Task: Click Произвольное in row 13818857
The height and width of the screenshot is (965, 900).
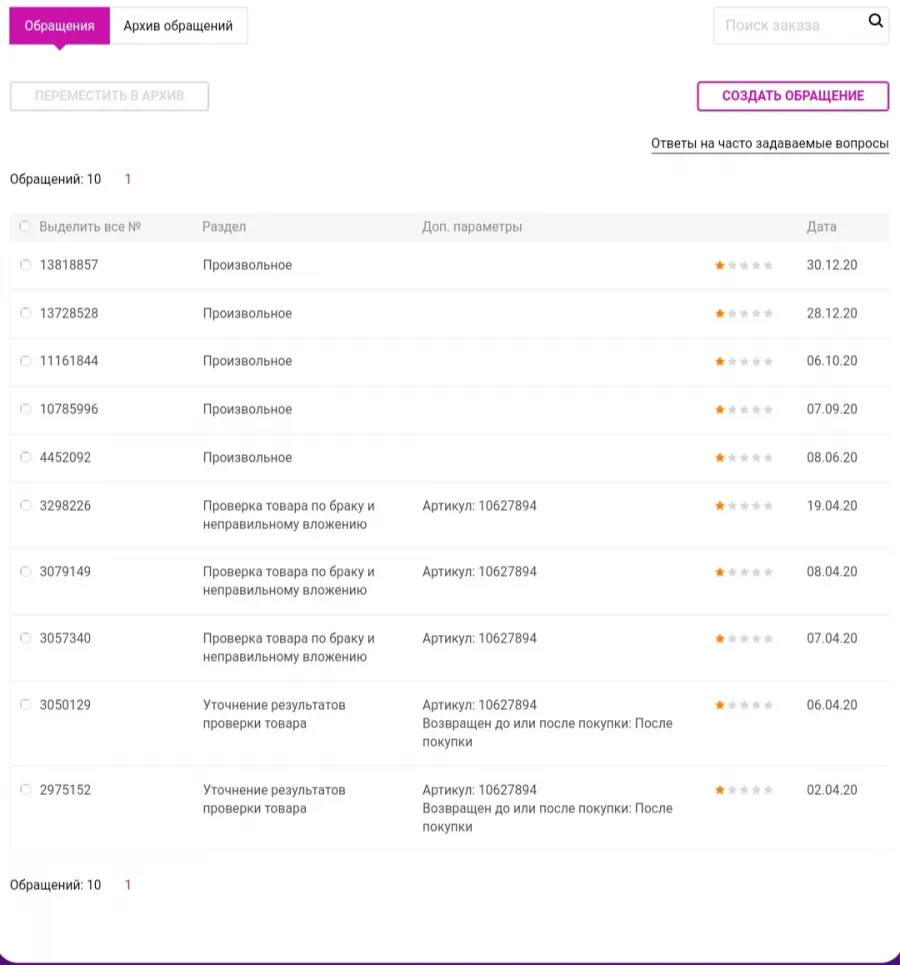Action: pos(247,265)
